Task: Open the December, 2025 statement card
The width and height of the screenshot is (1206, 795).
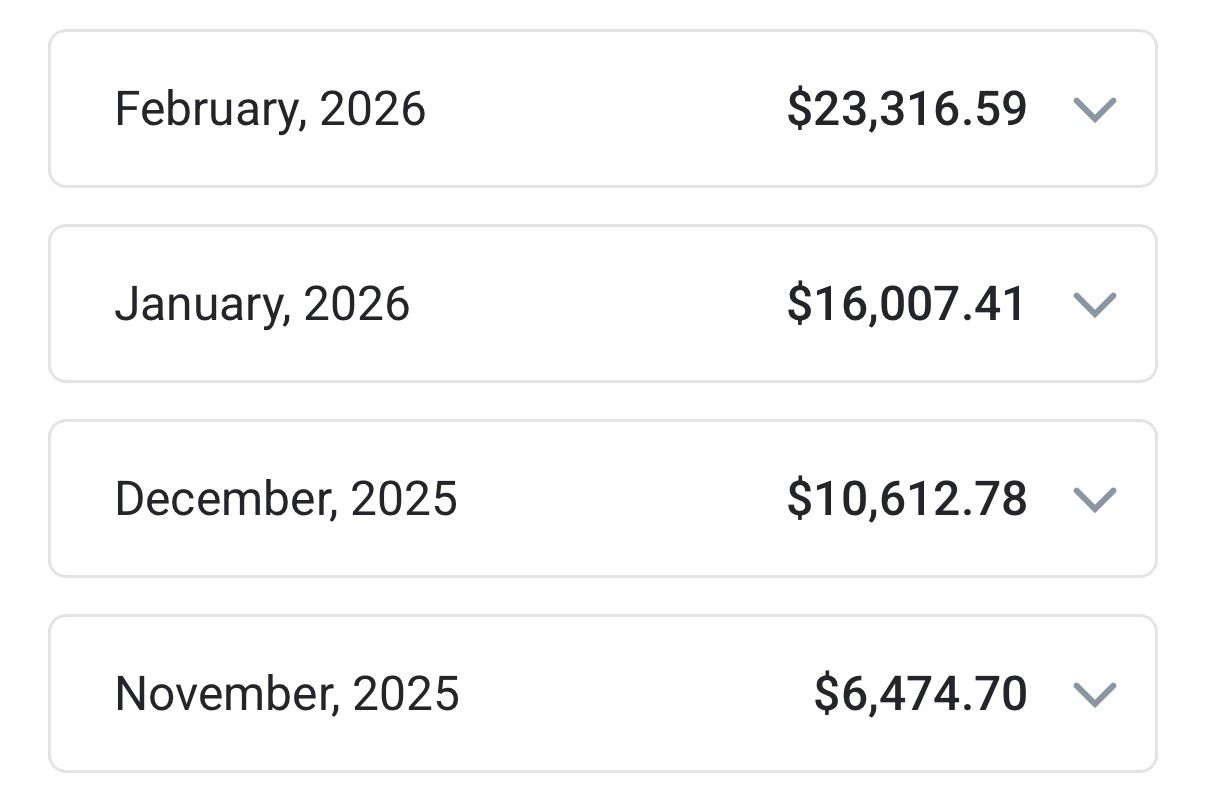Action: (603, 499)
